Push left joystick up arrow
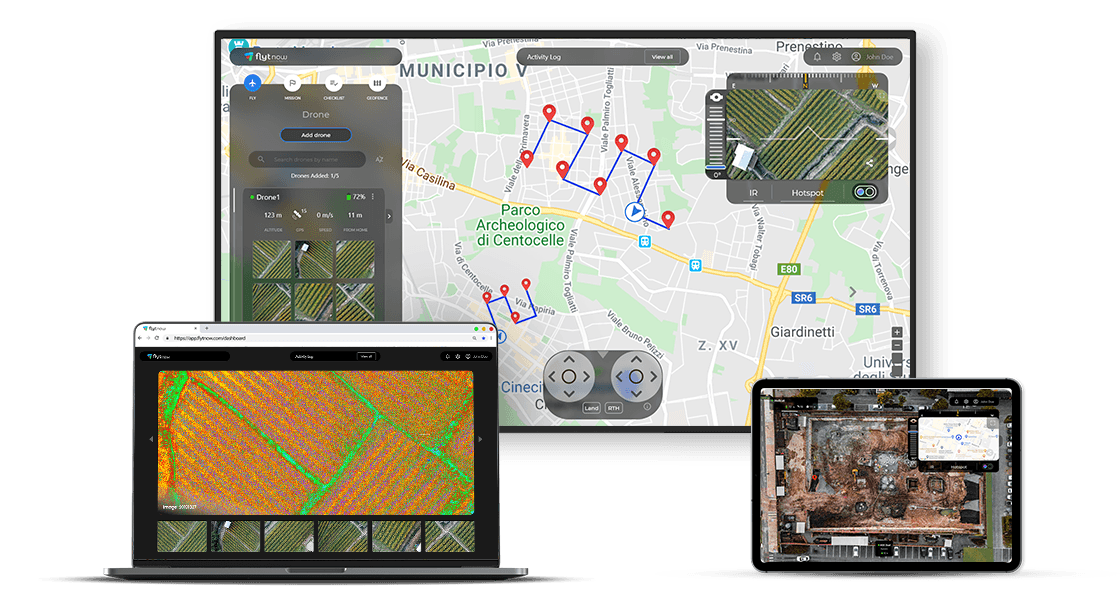This screenshot has height=600, width=1120. coord(569,360)
